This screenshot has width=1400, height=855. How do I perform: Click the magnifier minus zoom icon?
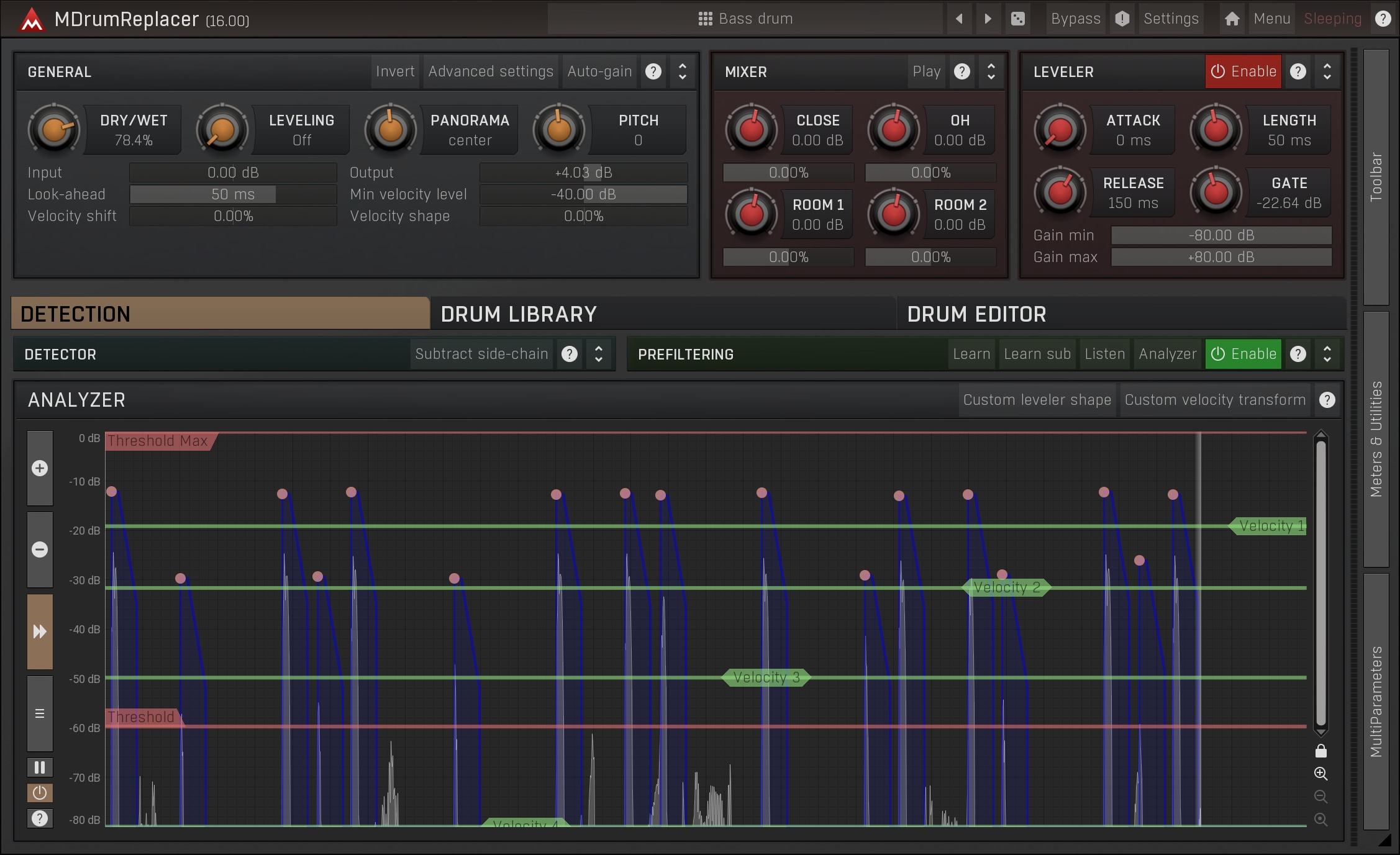[x=1320, y=797]
